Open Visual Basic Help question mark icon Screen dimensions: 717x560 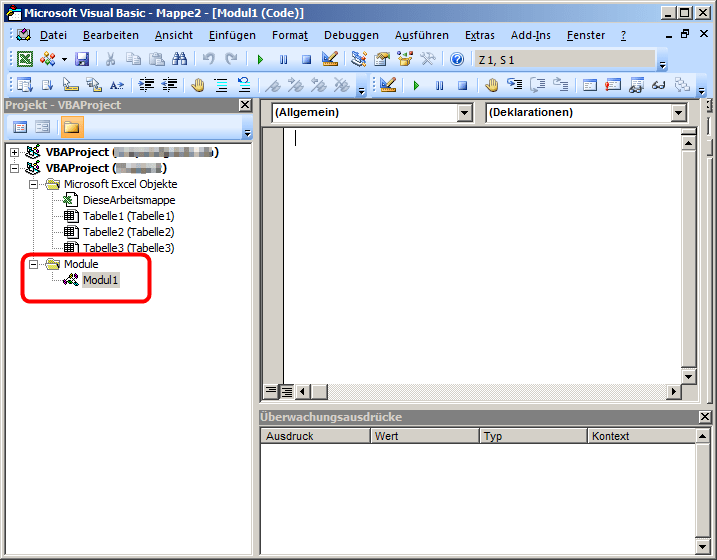[457, 59]
